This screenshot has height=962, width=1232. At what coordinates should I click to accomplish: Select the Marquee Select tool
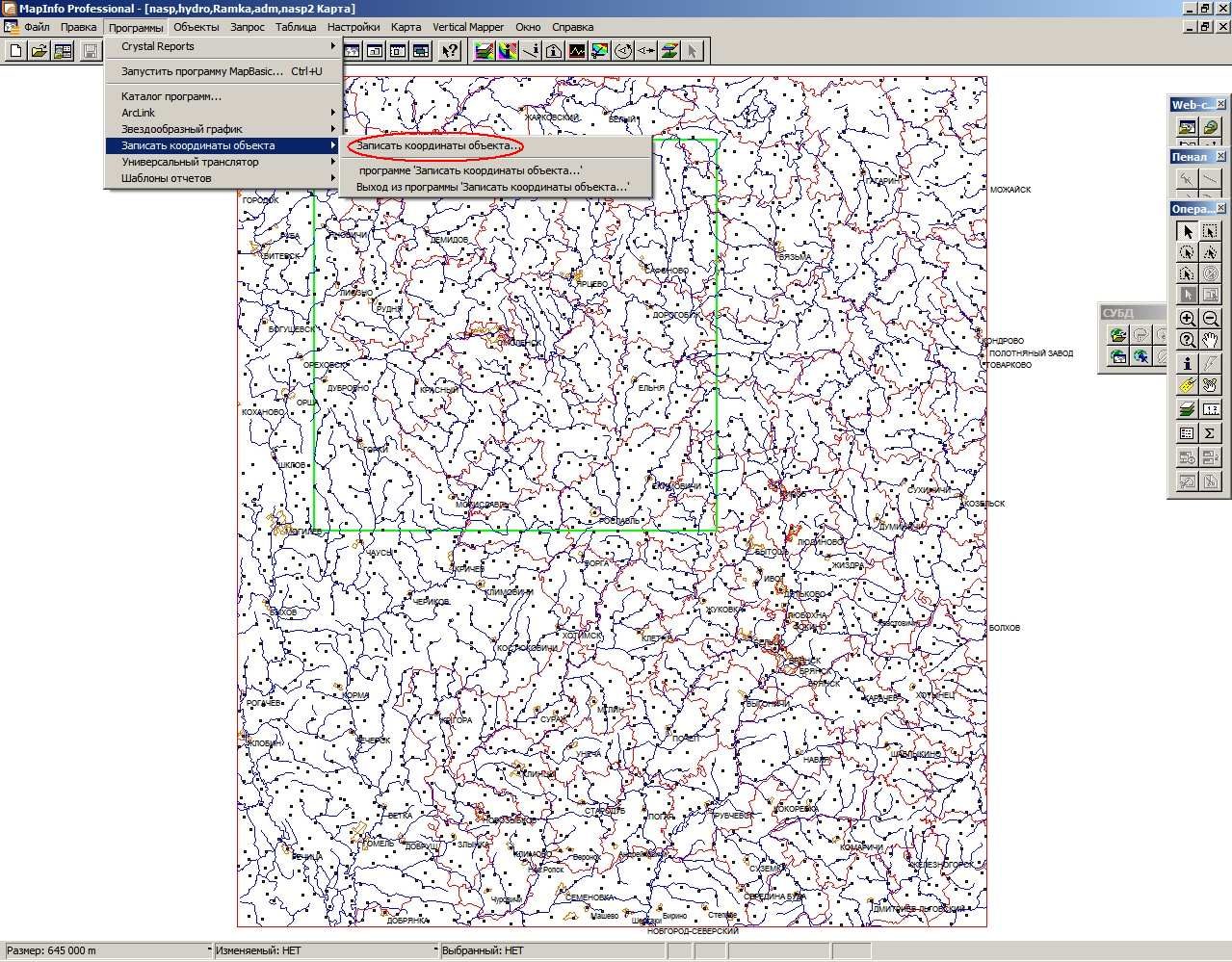[1210, 231]
